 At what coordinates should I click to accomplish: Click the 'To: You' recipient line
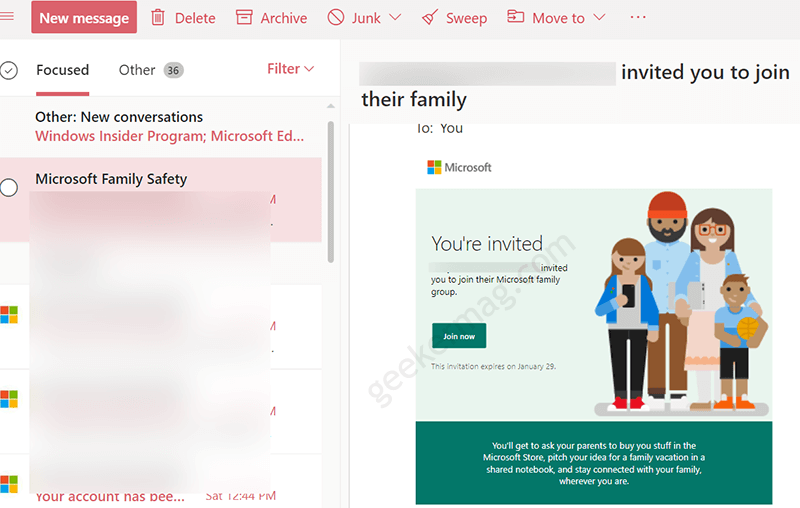pyautogui.click(x=440, y=128)
